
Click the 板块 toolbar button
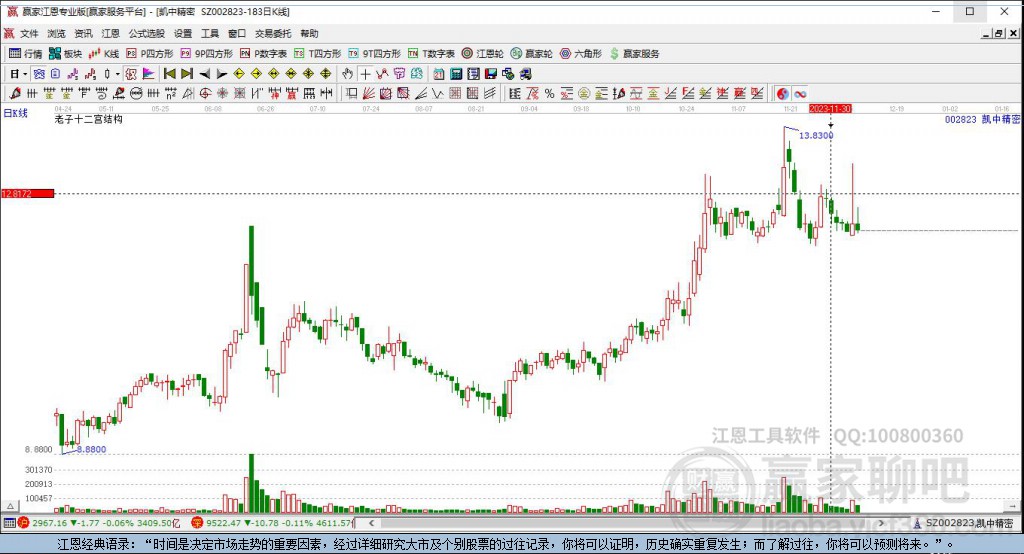coord(65,54)
